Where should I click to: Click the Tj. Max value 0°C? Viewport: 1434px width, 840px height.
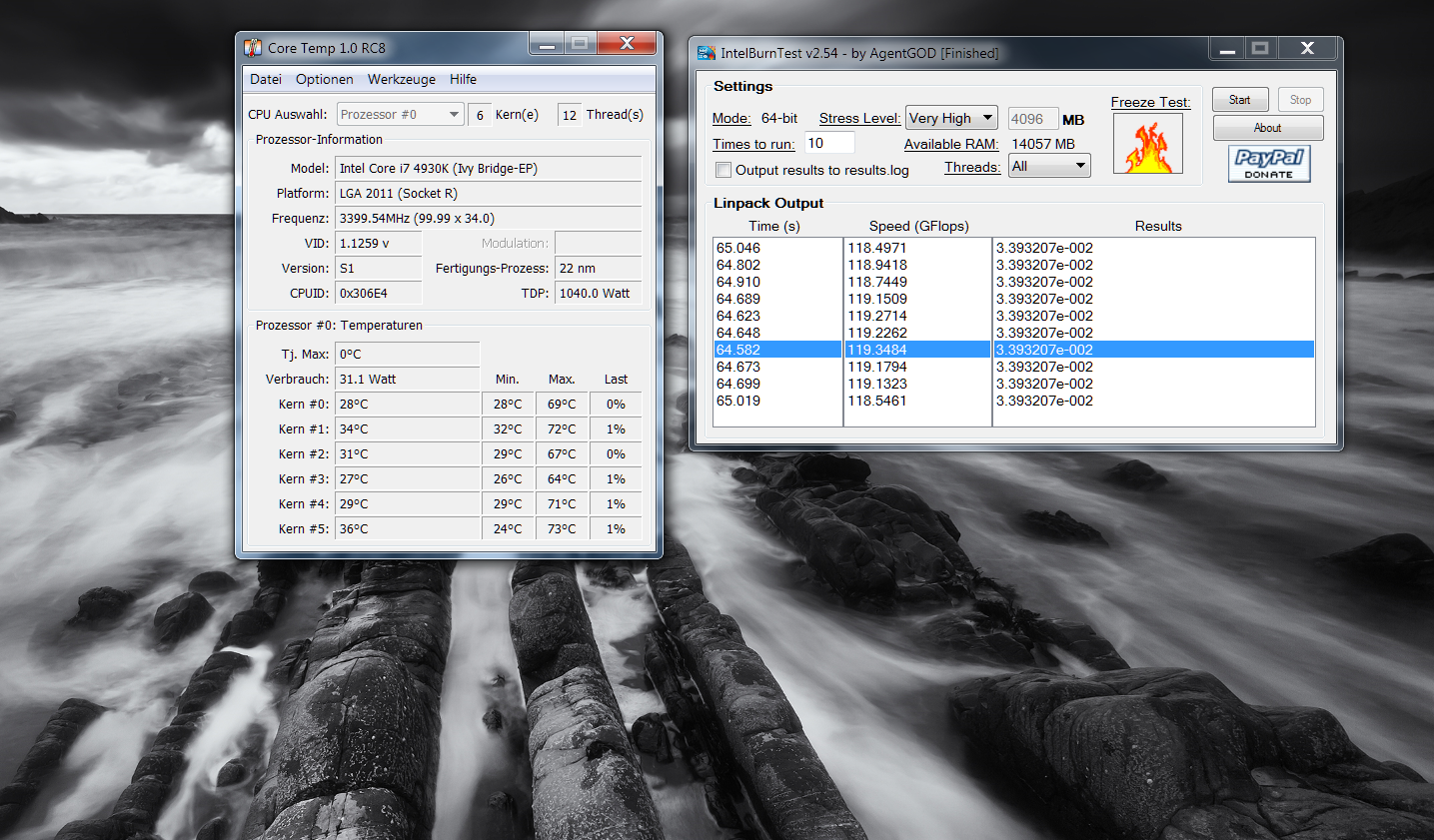click(407, 355)
